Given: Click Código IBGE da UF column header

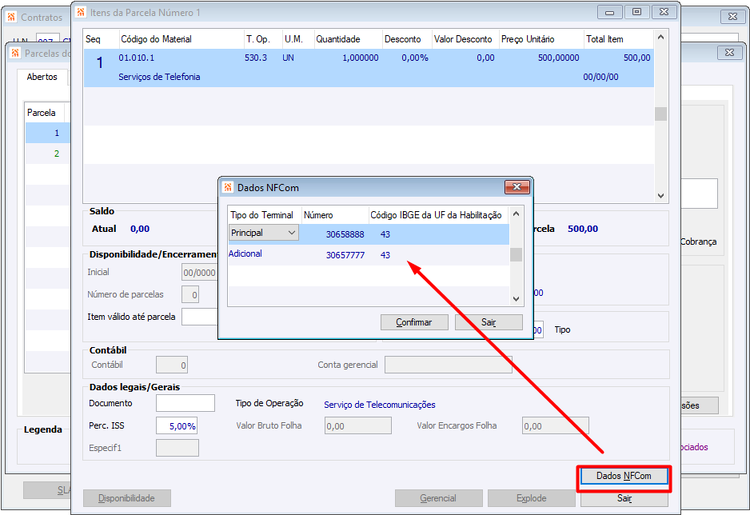Looking at the screenshot, I should click(436, 215).
